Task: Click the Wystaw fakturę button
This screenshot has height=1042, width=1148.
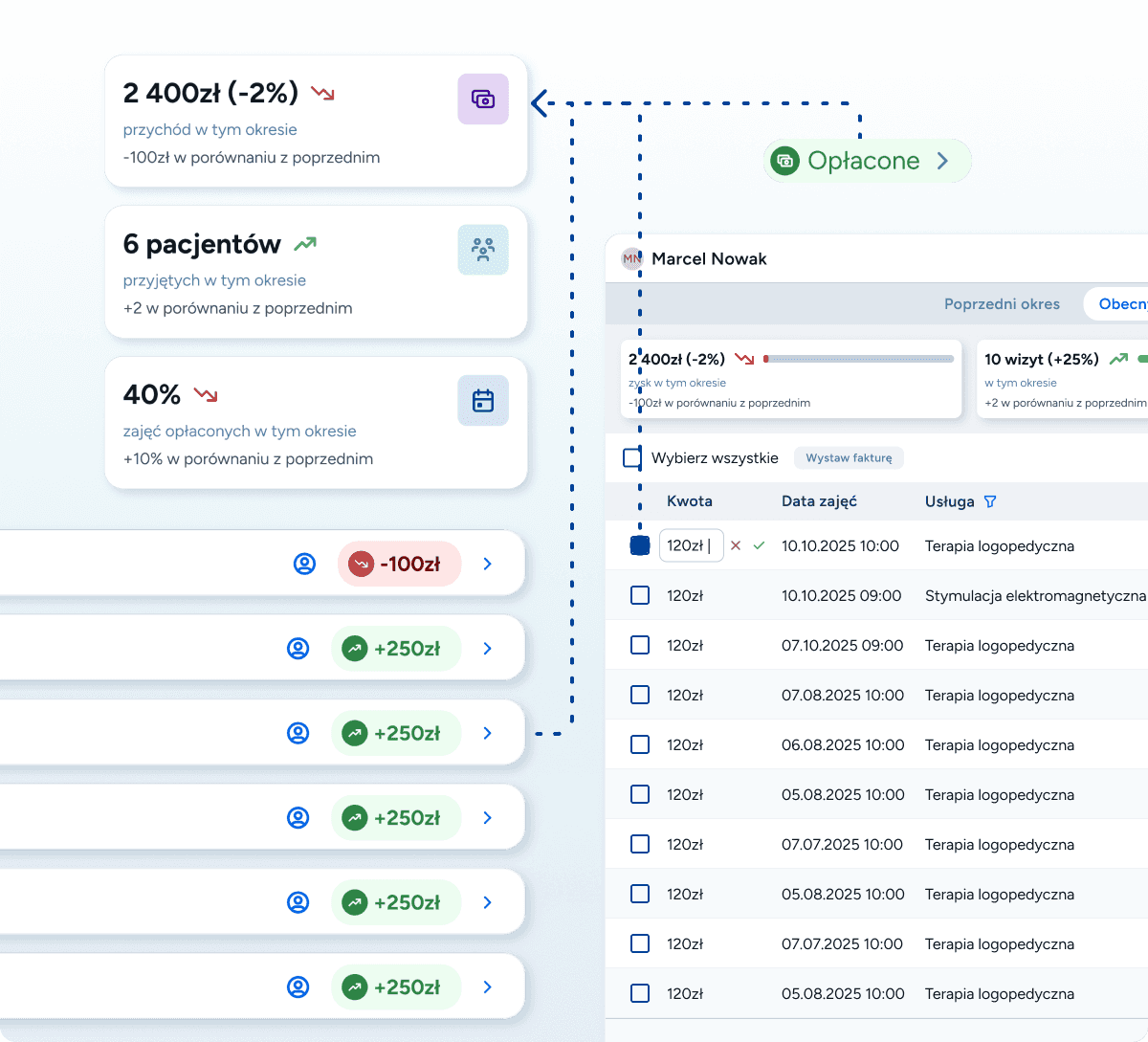Action: [x=849, y=458]
